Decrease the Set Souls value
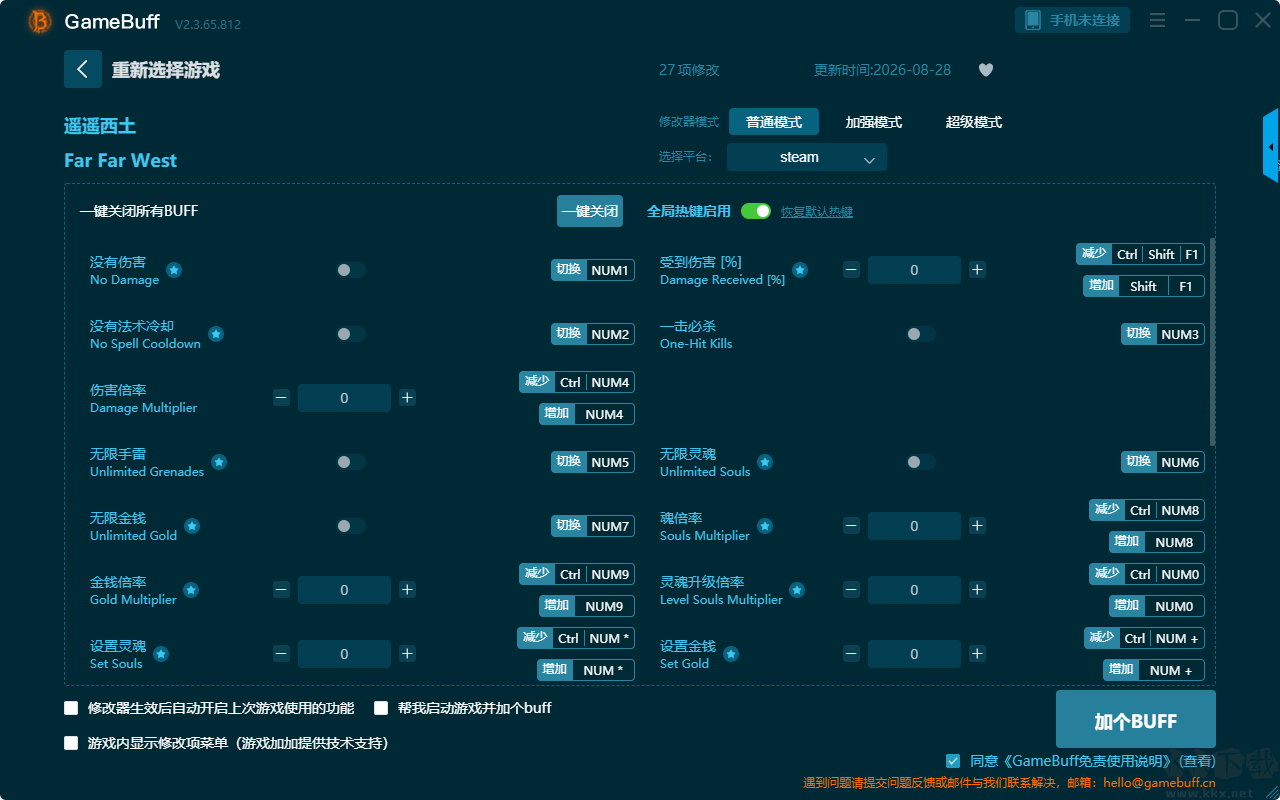The width and height of the screenshot is (1280, 800). click(281, 654)
